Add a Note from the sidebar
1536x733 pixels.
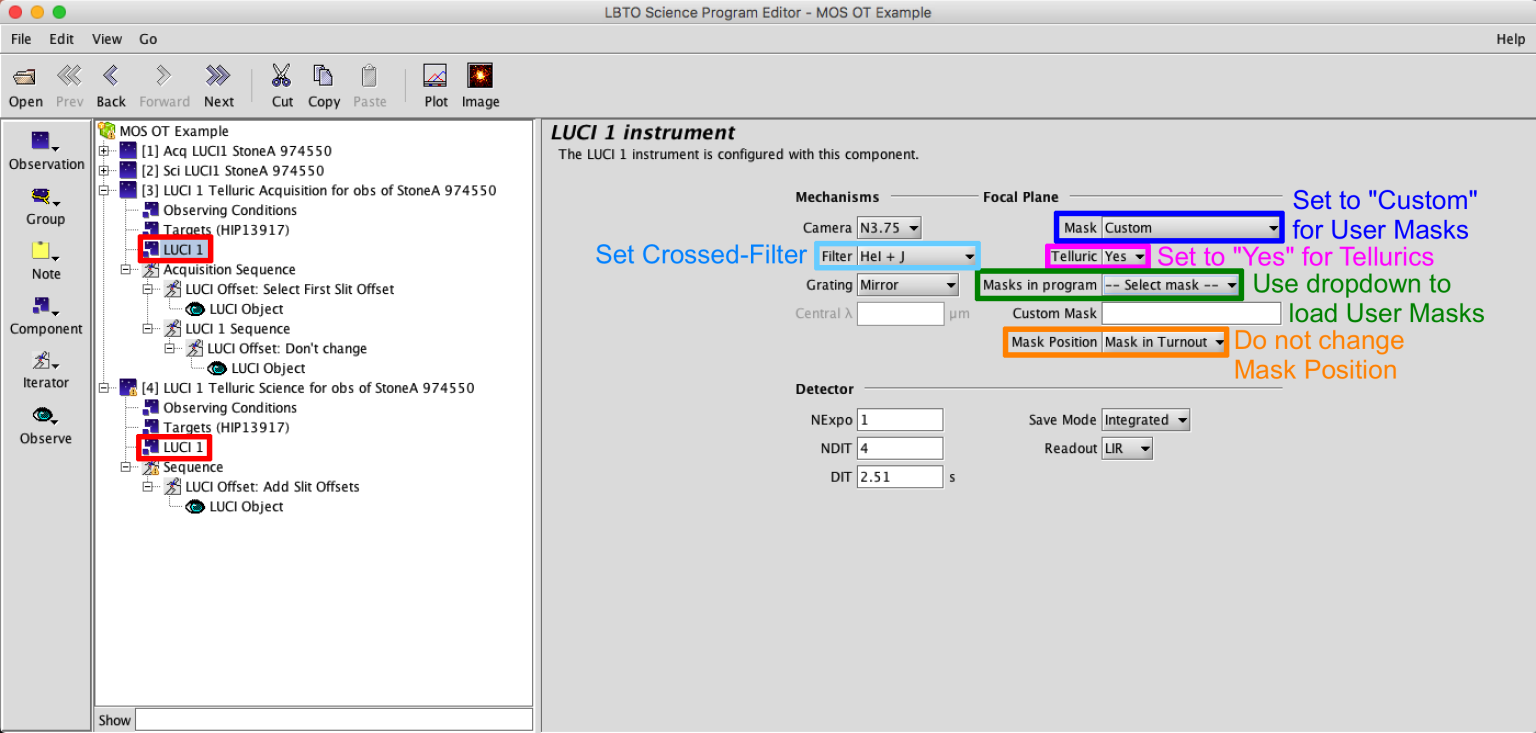pos(45,260)
